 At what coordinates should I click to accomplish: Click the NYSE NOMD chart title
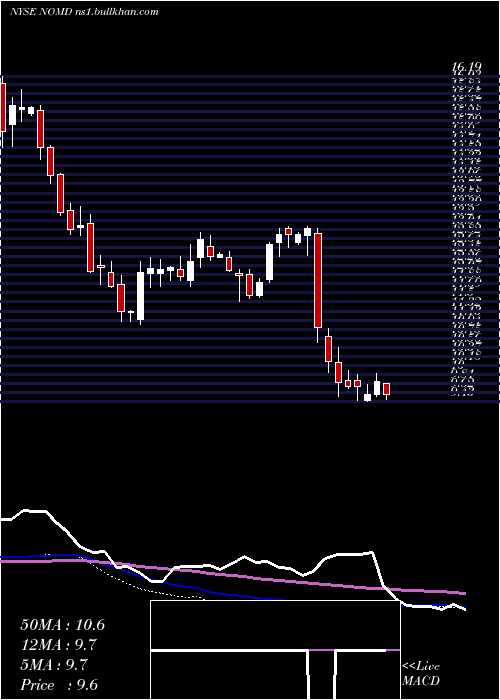[x=84, y=12]
